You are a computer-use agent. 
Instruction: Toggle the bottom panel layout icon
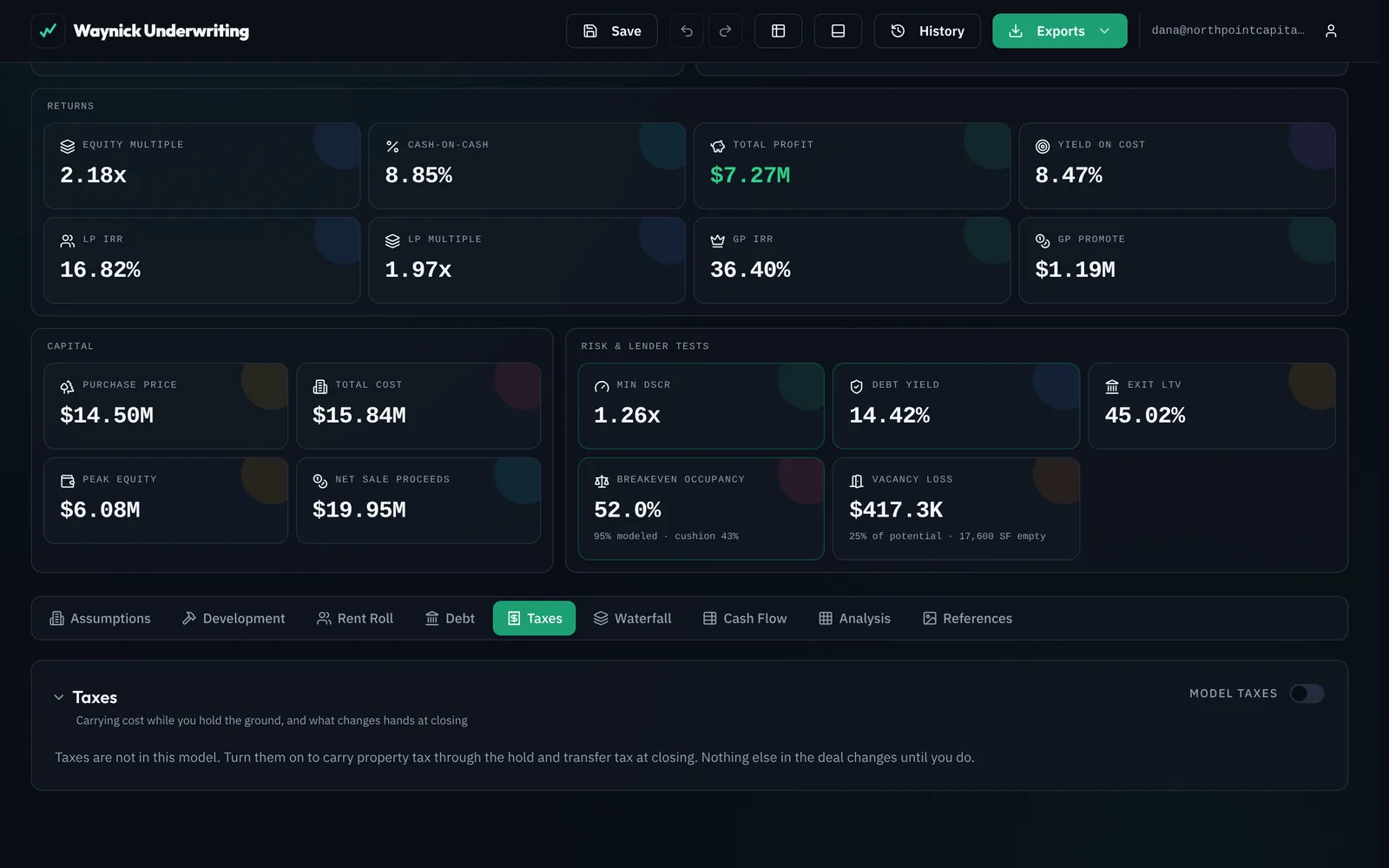pos(839,31)
